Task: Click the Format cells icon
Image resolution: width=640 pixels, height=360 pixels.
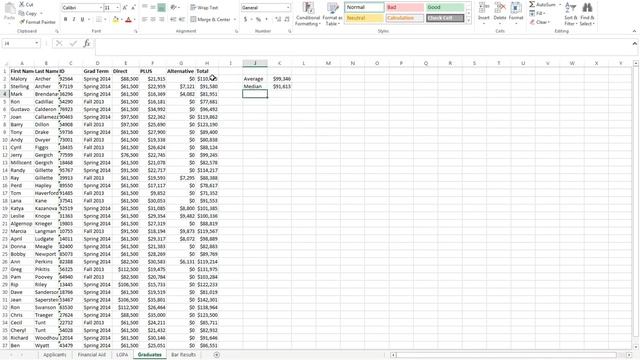Action: coord(516,8)
